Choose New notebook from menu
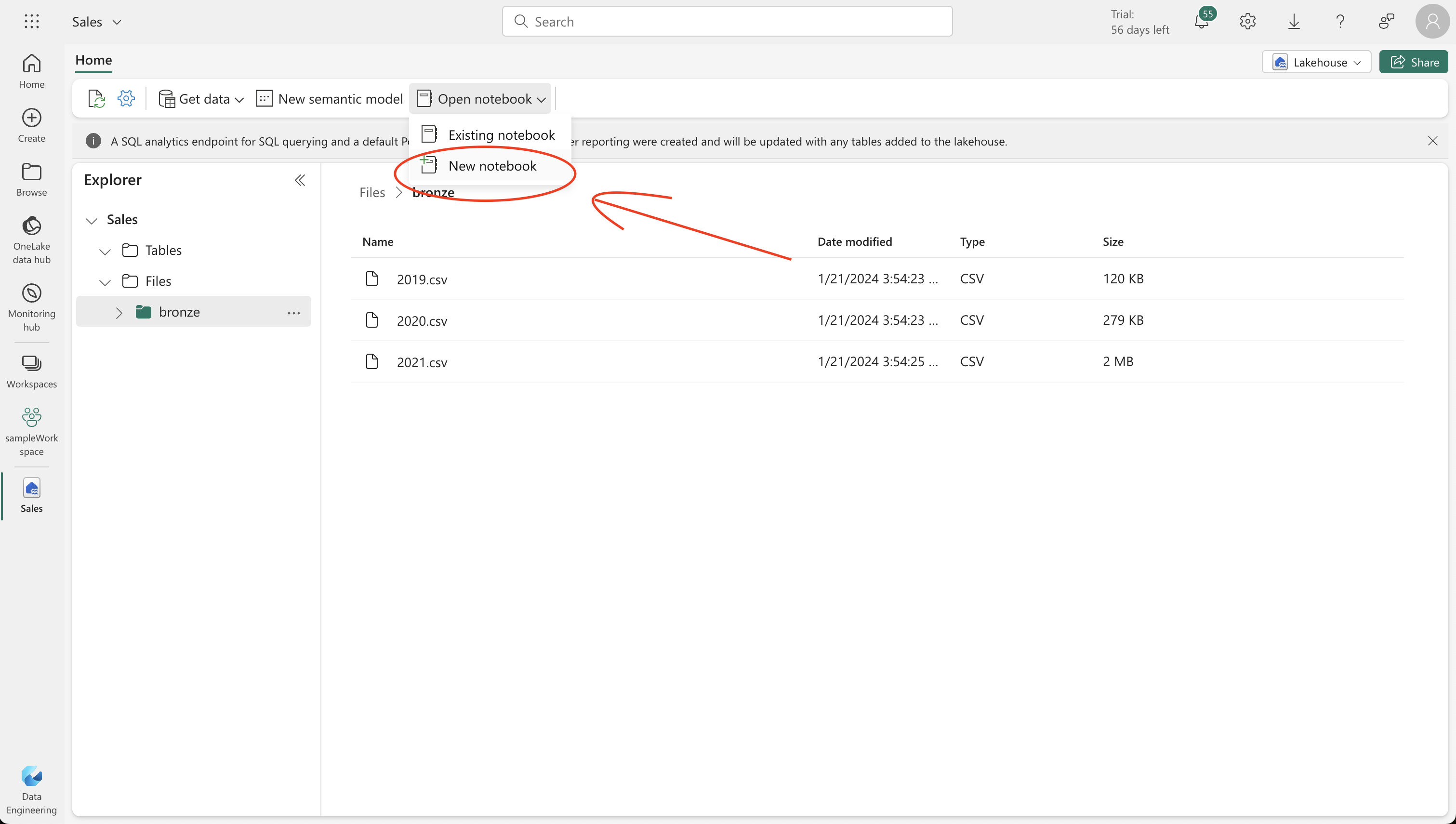 (x=490, y=166)
